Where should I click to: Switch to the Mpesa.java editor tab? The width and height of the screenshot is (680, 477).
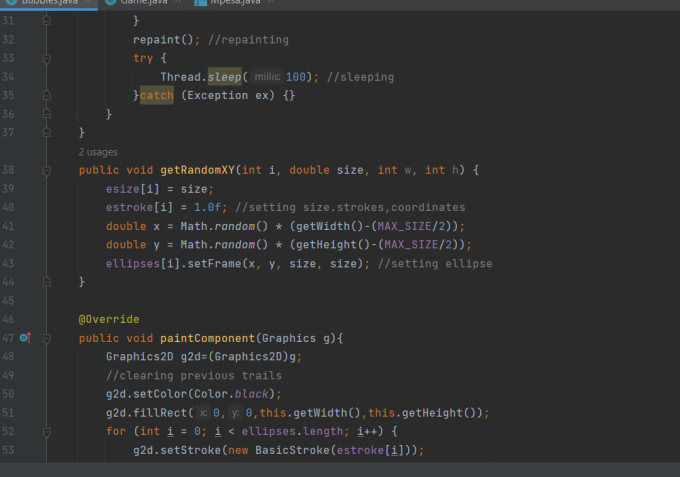pos(235,2)
